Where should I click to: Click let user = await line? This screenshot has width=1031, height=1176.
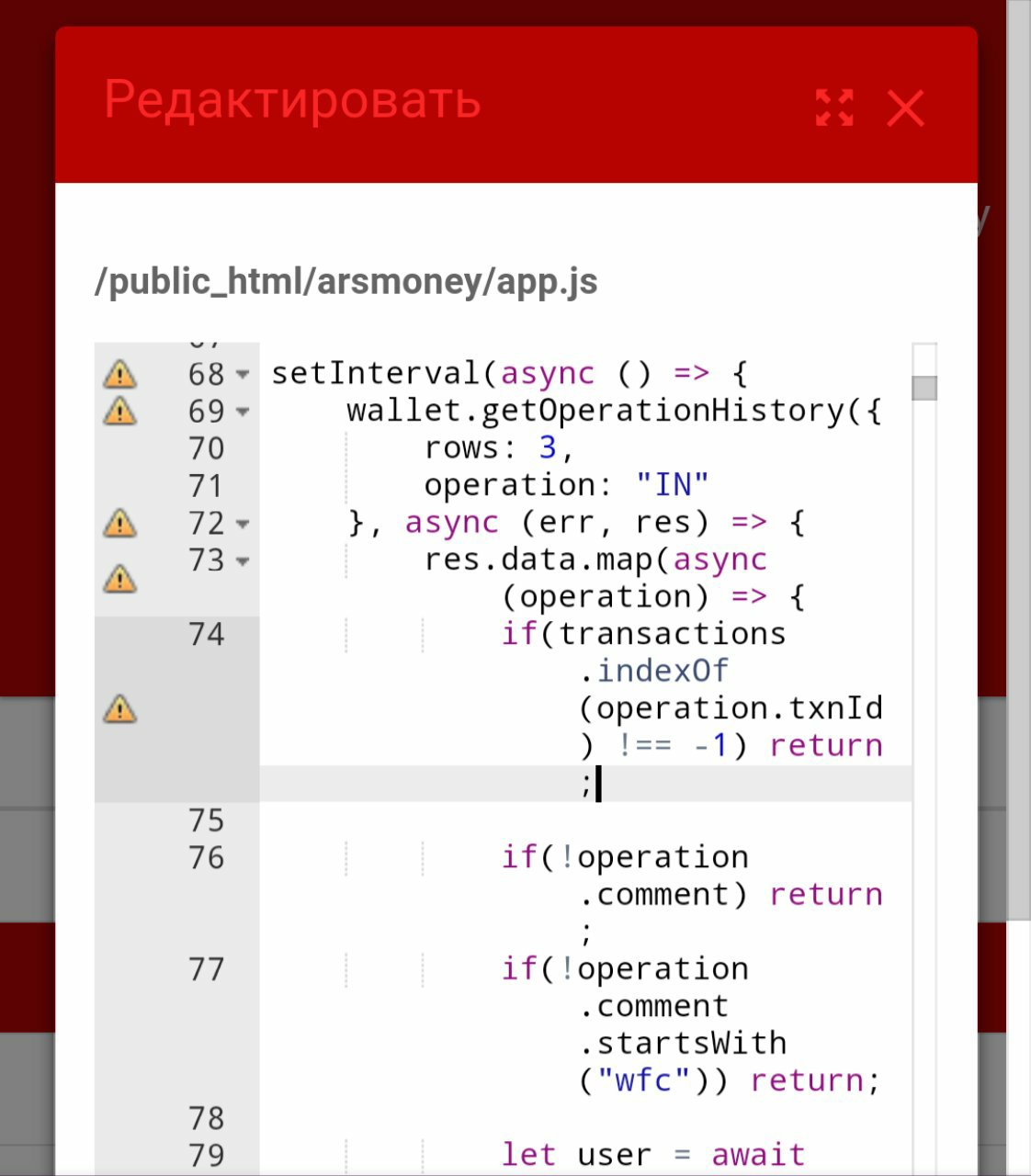pyautogui.click(x=652, y=1155)
